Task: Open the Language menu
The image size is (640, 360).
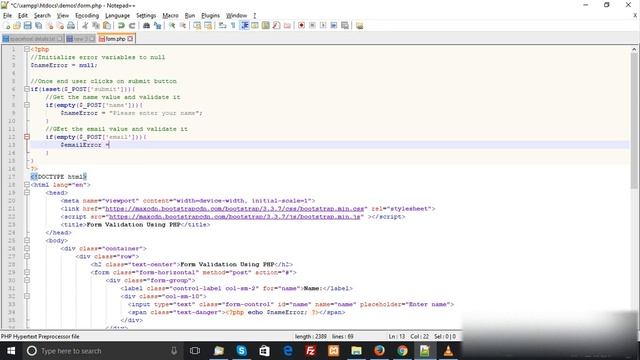Action: pos(117,16)
